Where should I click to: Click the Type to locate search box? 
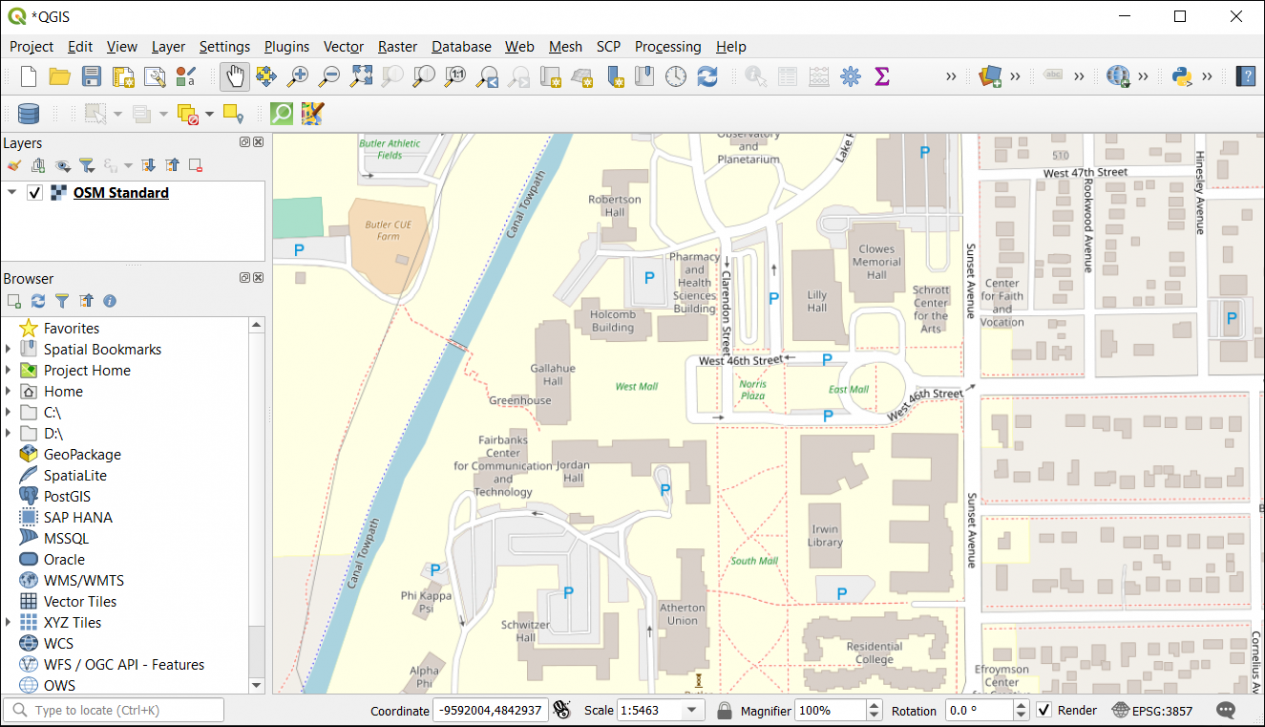112,710
